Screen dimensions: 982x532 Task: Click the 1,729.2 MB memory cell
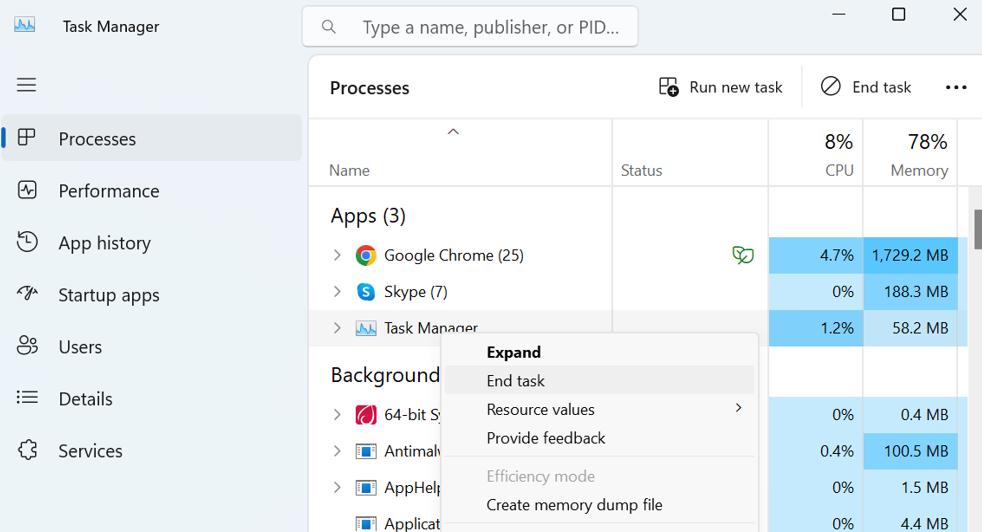[911, 255]
